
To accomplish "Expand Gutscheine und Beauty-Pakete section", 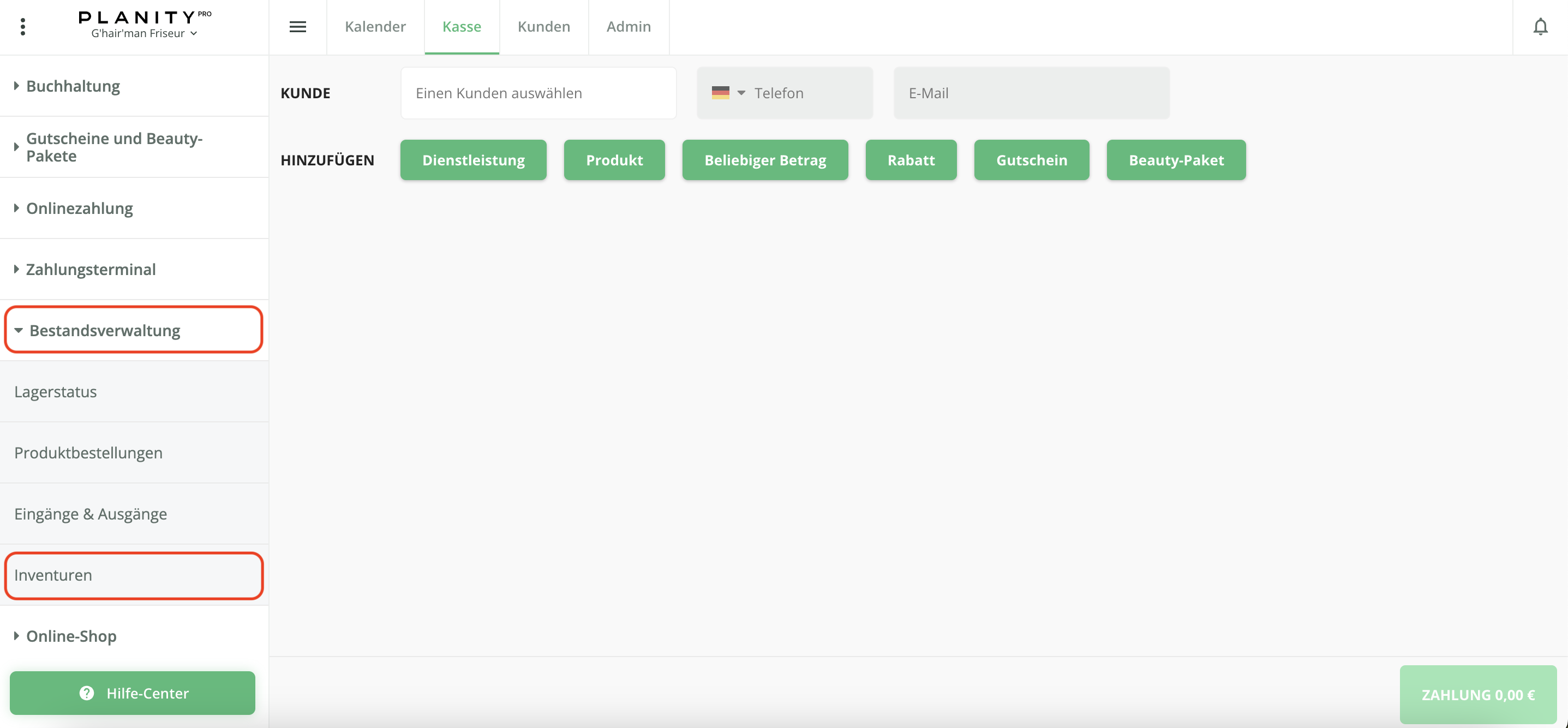I will coord(114,147).
